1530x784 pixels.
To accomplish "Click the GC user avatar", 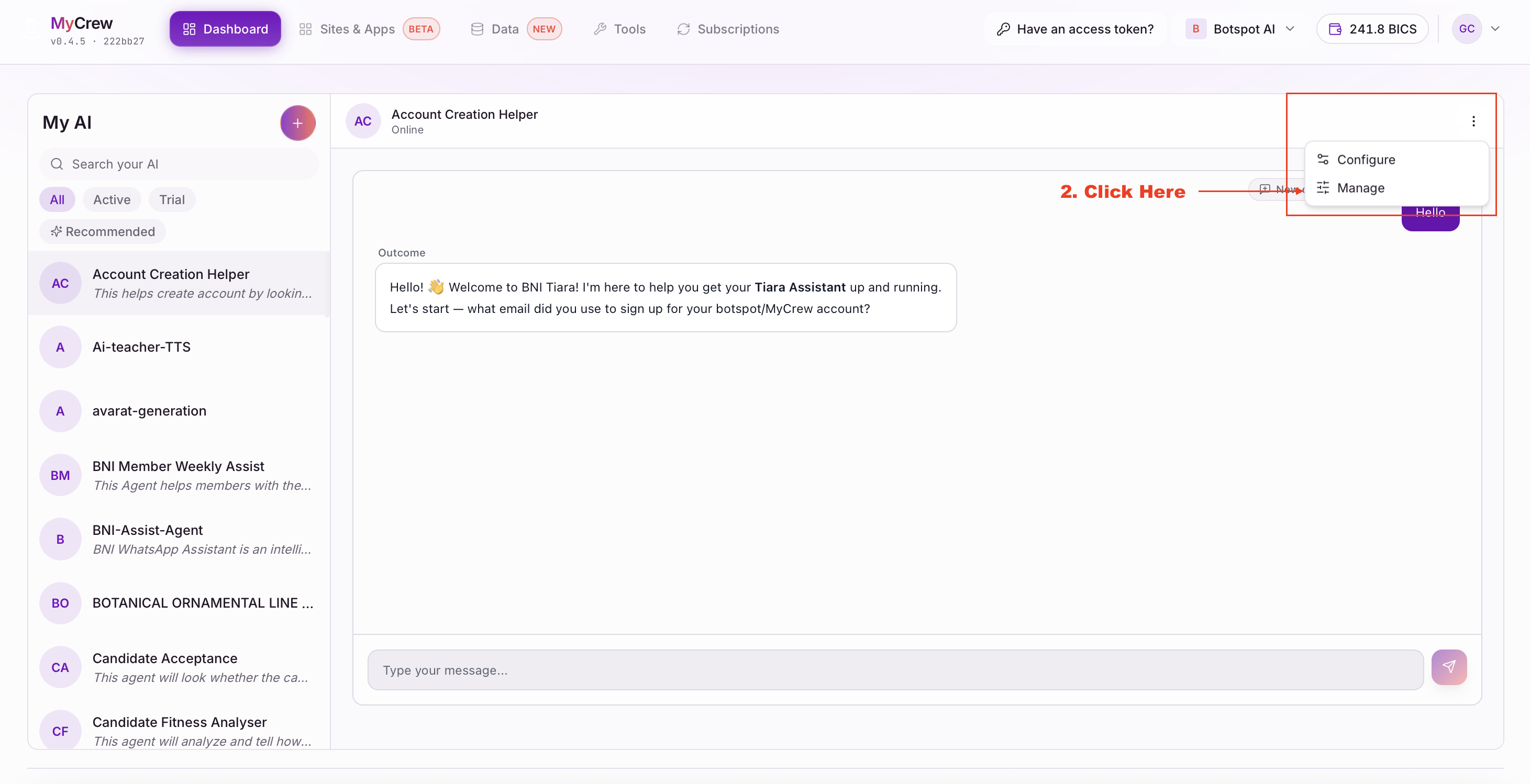I will click(x=1467, y=28).
